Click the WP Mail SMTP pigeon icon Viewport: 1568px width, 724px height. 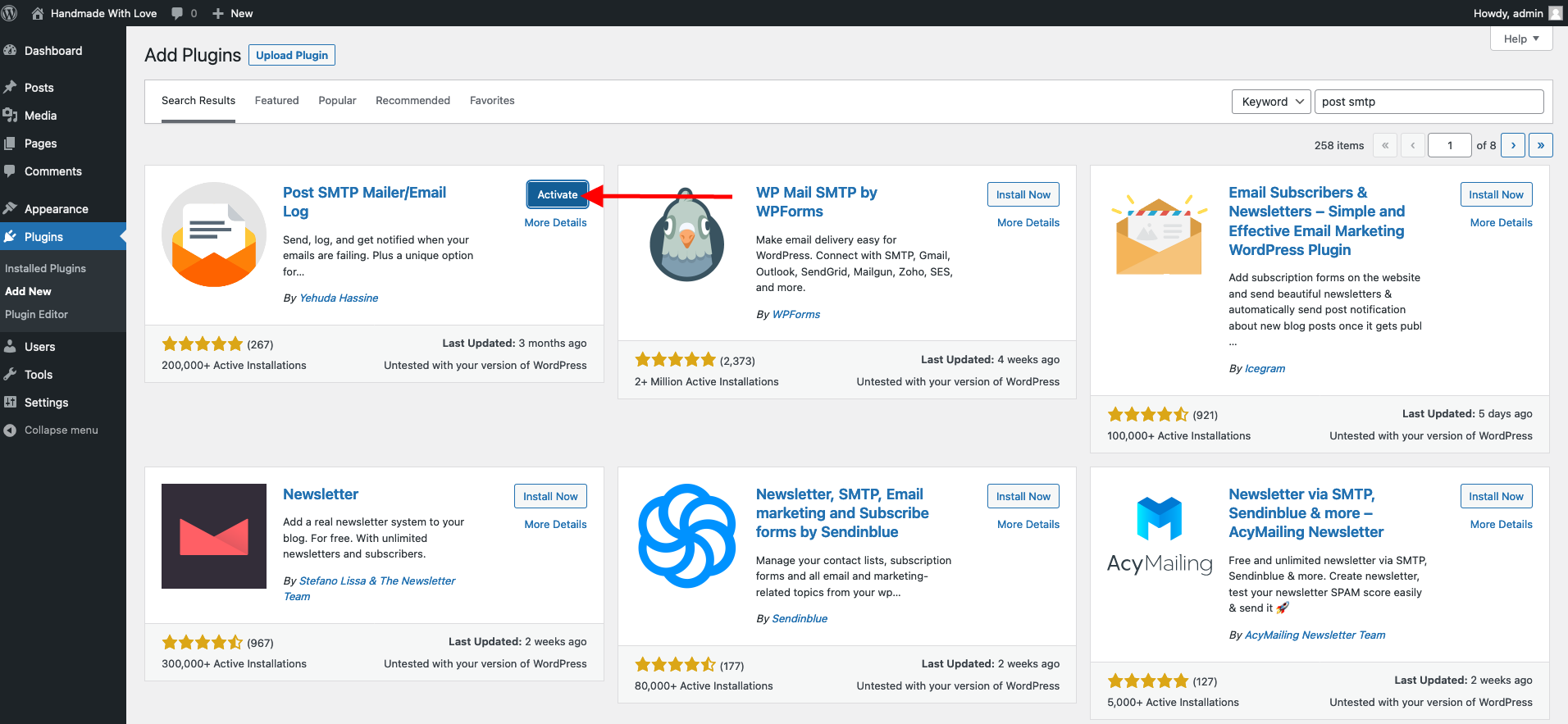(687, 235)
